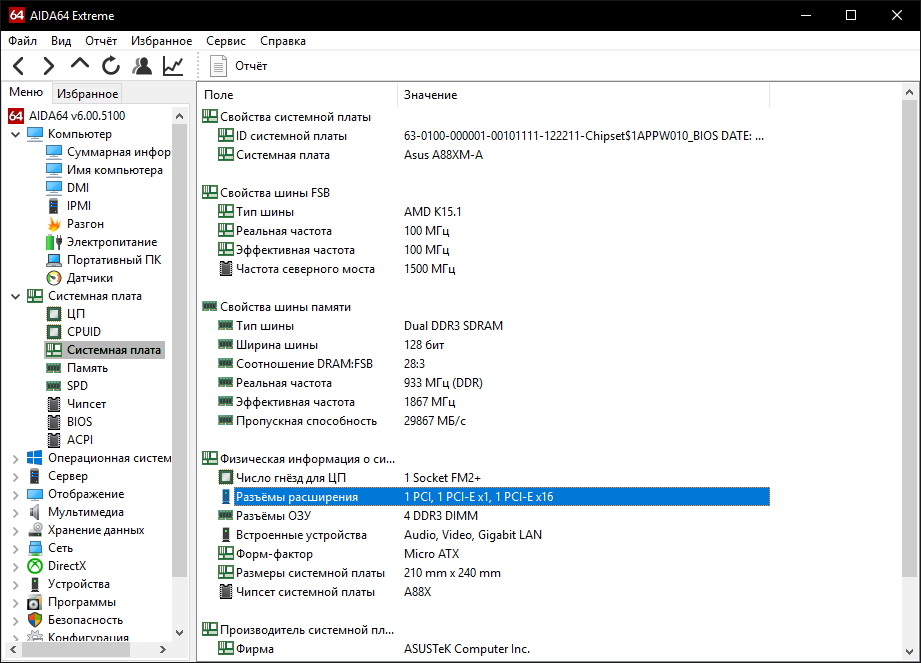Open the Разгон overclock item with flame icon
This screenshot has height=663, width=921.
(85, 224)
